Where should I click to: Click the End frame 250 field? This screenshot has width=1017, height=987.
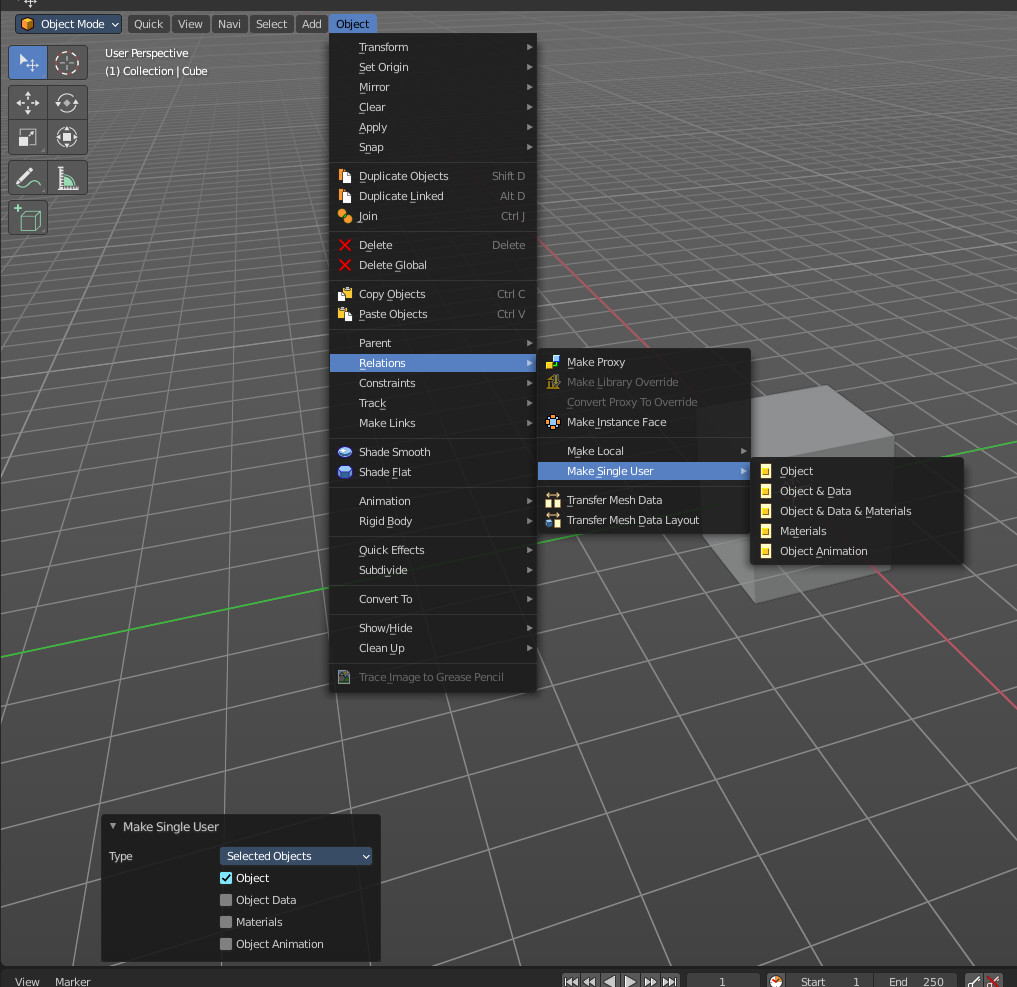(x=915, y=981)
